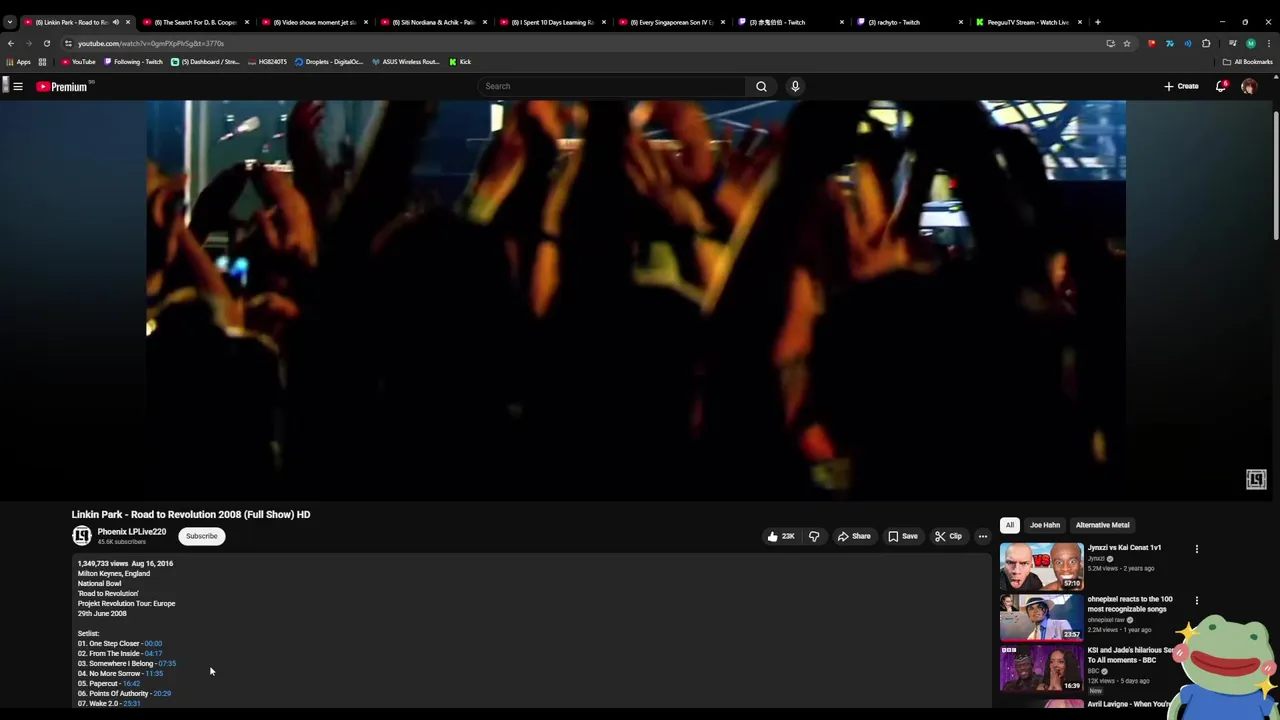Open ohnepixel reacts video thumbnail
This screenshot has width=1280, height=720.
tap(1041, 617)
